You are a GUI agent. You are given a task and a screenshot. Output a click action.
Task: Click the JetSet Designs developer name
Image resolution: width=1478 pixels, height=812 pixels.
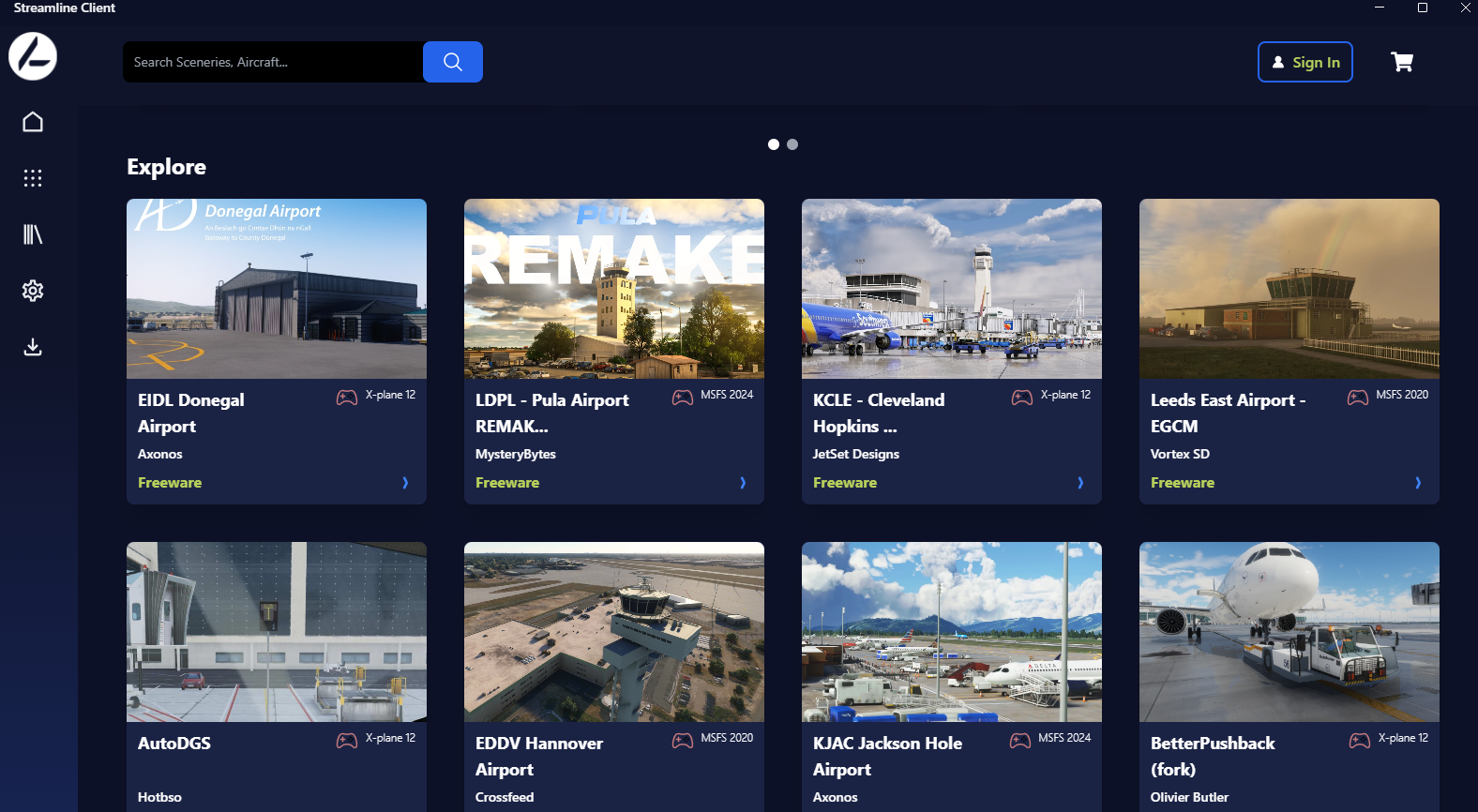[x=856, y=454]
